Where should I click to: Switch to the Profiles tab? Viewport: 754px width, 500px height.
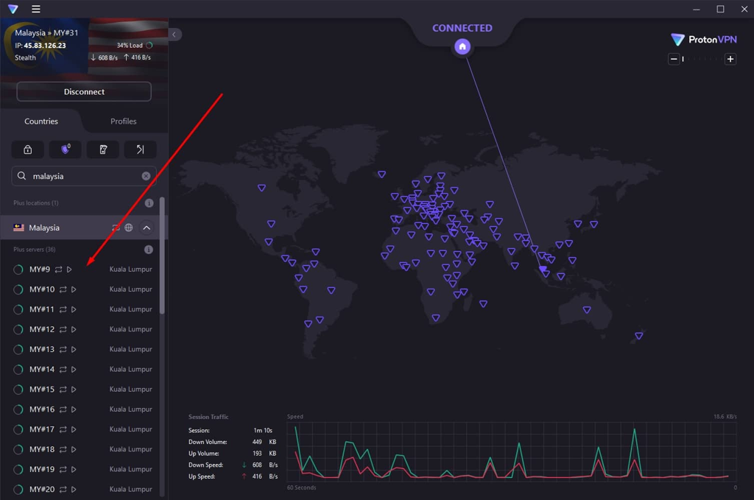(x=123, y=121)
